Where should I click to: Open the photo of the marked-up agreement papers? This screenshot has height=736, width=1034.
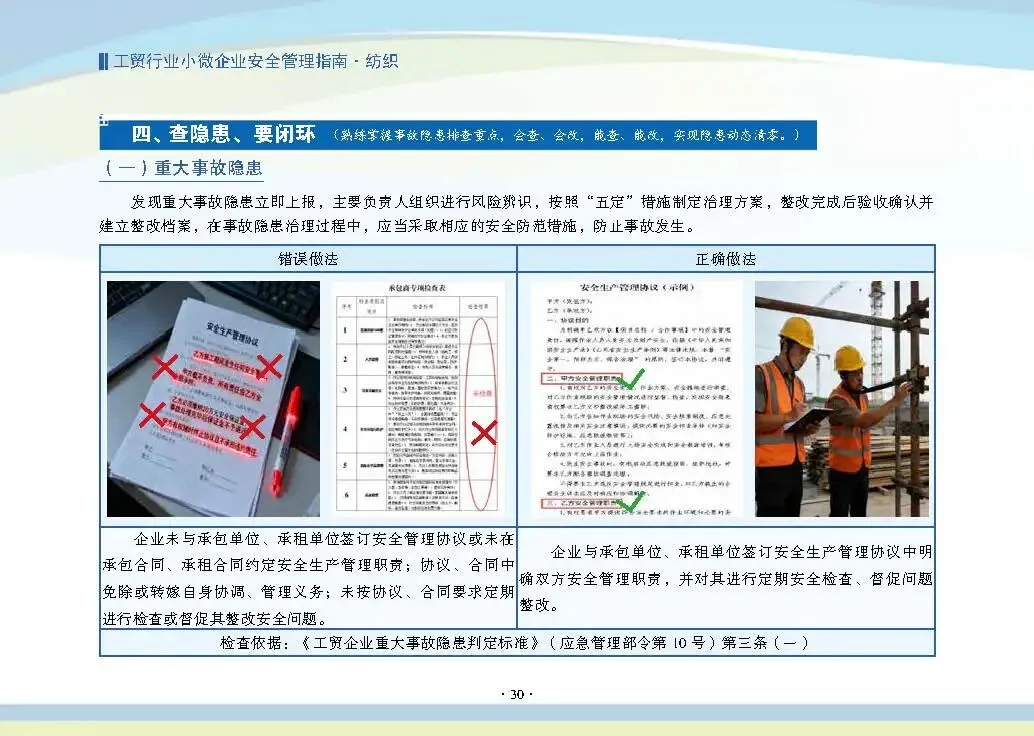click(x=213, y=398)
